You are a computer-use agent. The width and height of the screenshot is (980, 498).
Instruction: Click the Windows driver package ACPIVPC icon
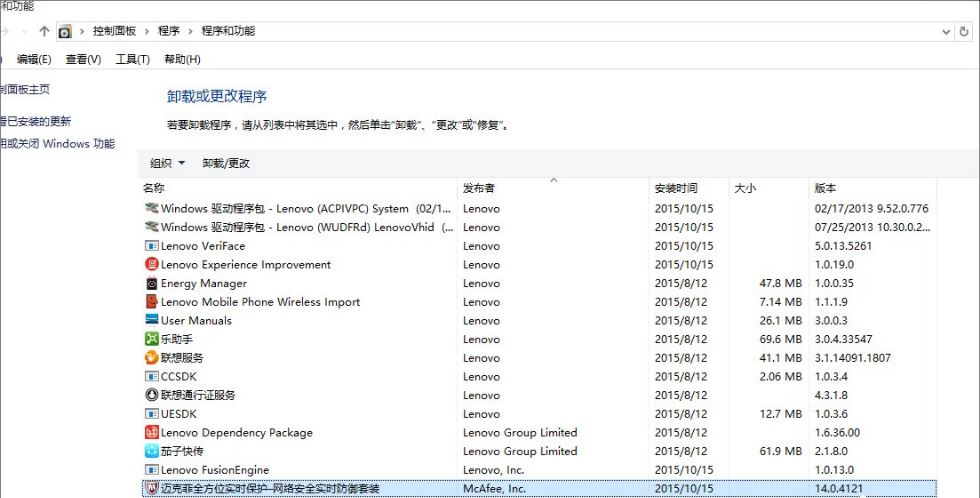[x=151, y=208]
